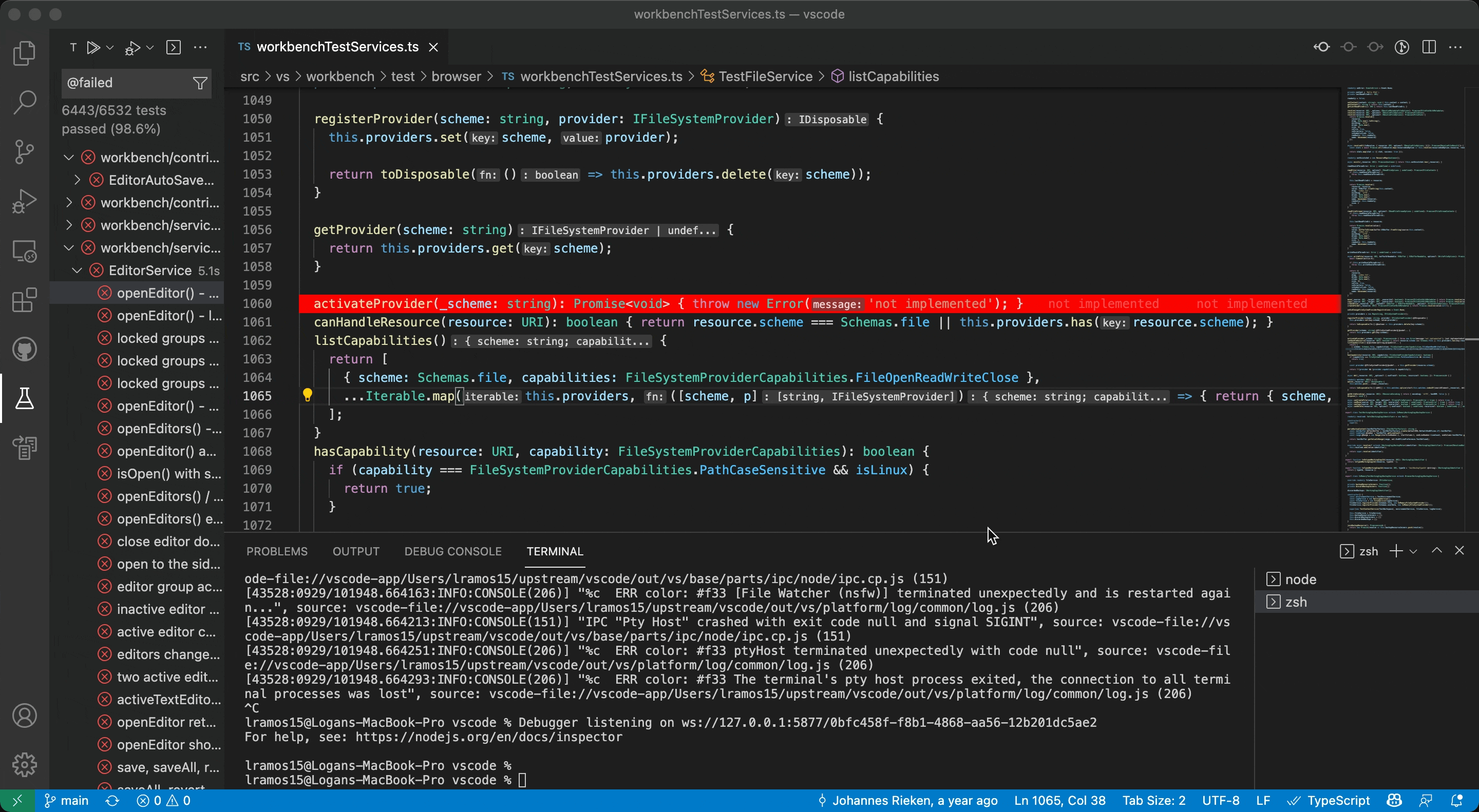Viewport: 1479px width, 812px height.
Task: Switch to the DEBUG CONSOLE tab
Action: [452, 551]
